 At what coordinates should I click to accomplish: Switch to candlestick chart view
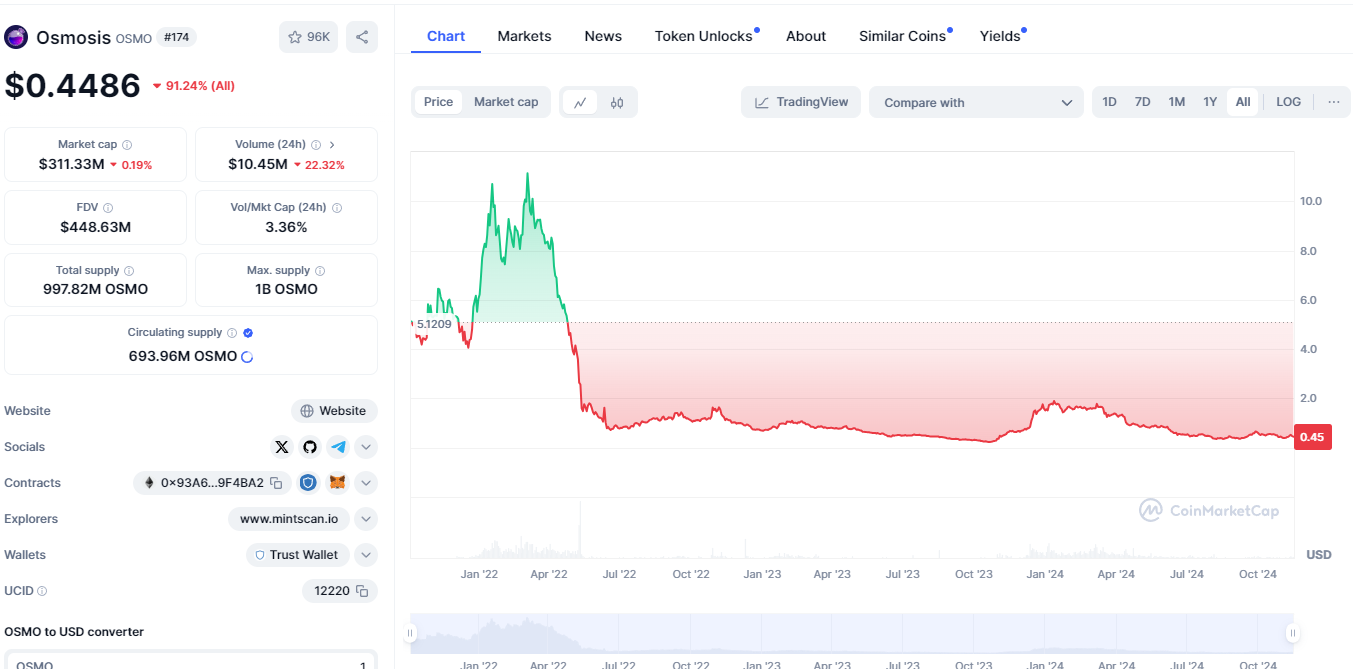click(x=617, y=102)
